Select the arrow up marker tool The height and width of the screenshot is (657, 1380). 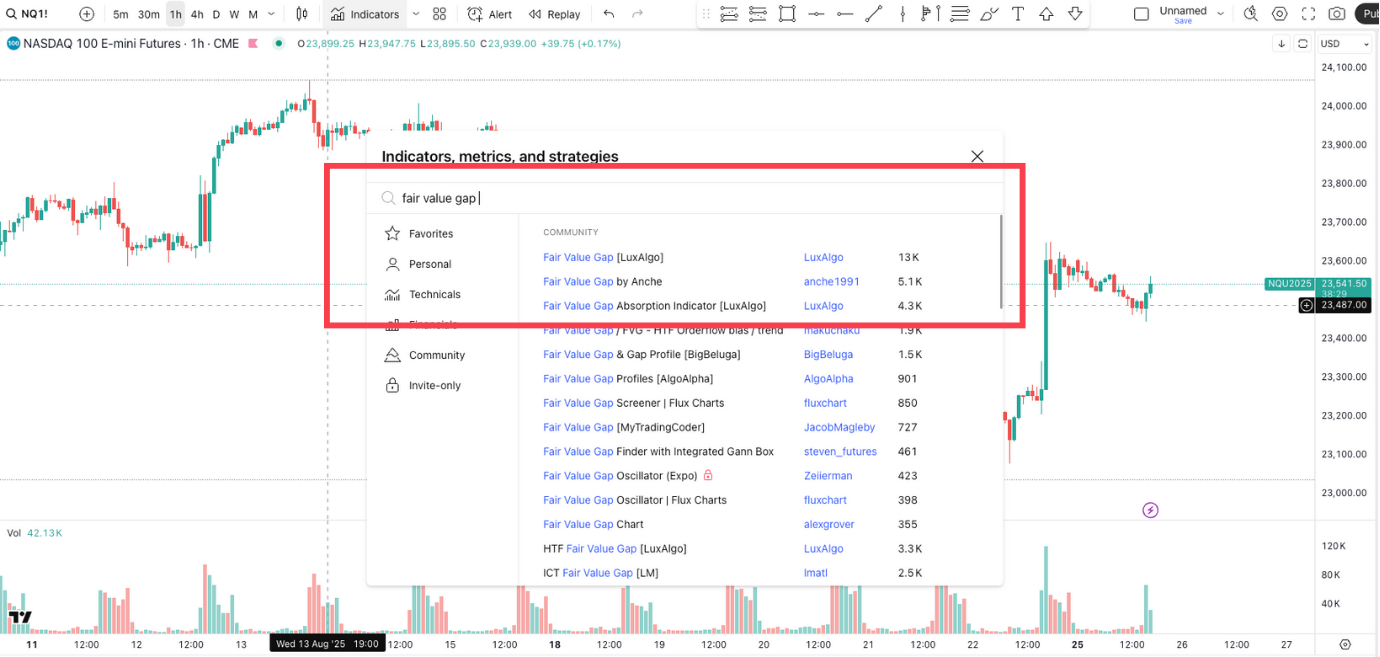pyautogui.click(x=1047, y=14)
